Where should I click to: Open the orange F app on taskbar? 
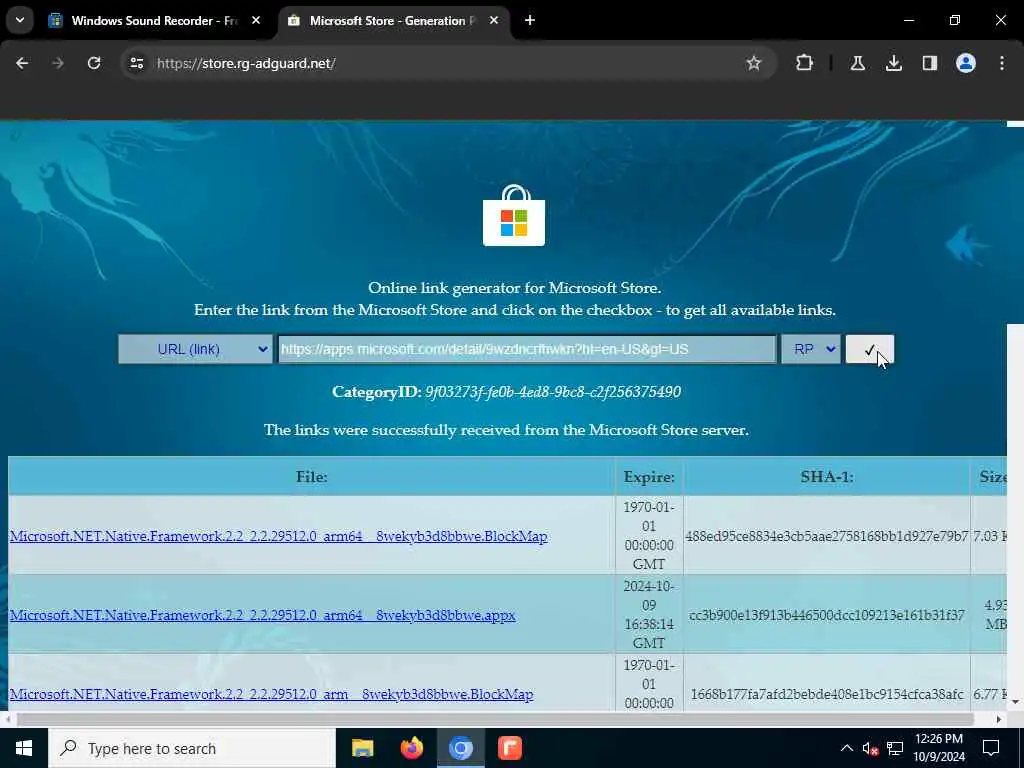click(x=509, y=748)
